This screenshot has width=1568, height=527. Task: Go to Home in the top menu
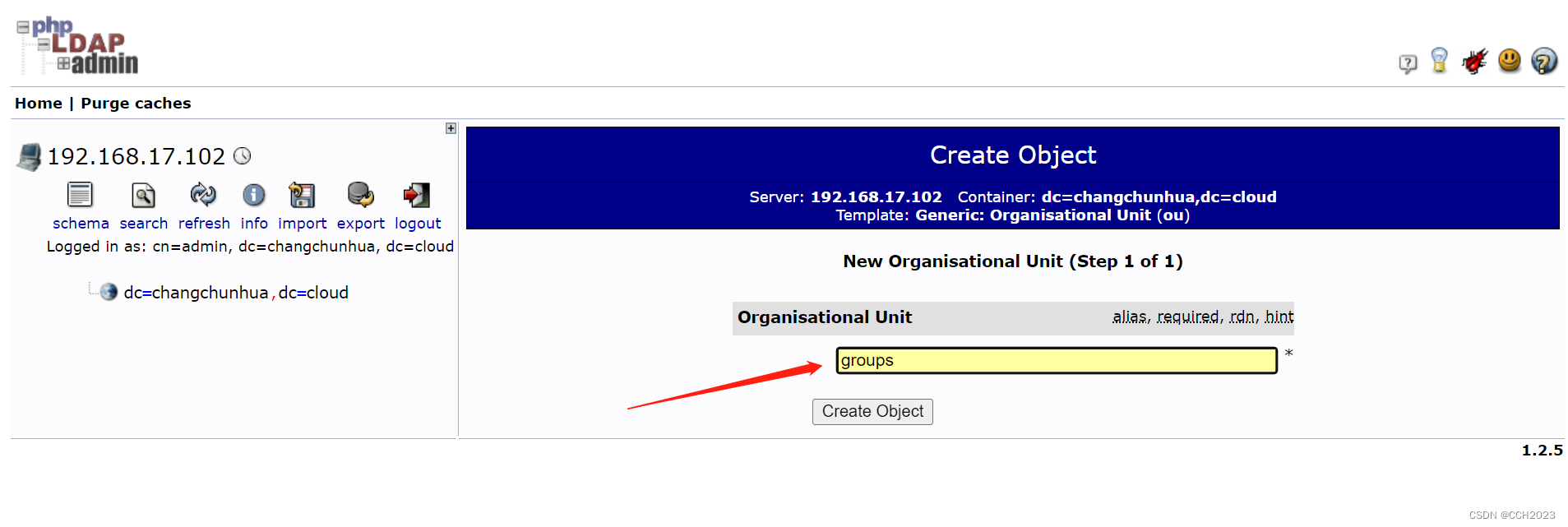[x=38, y=104]
